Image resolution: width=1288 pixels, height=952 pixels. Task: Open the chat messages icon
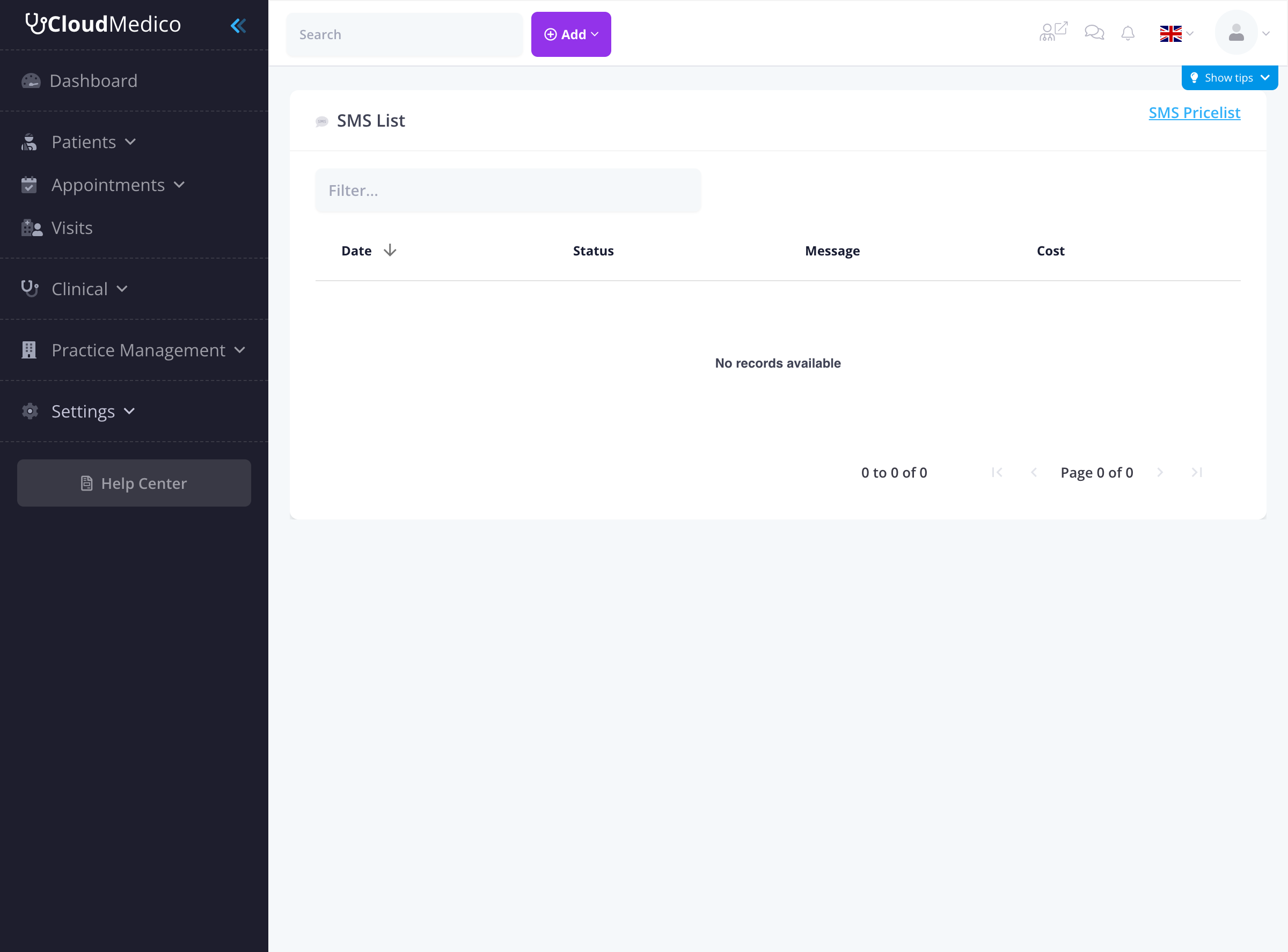coord(1094,33)
